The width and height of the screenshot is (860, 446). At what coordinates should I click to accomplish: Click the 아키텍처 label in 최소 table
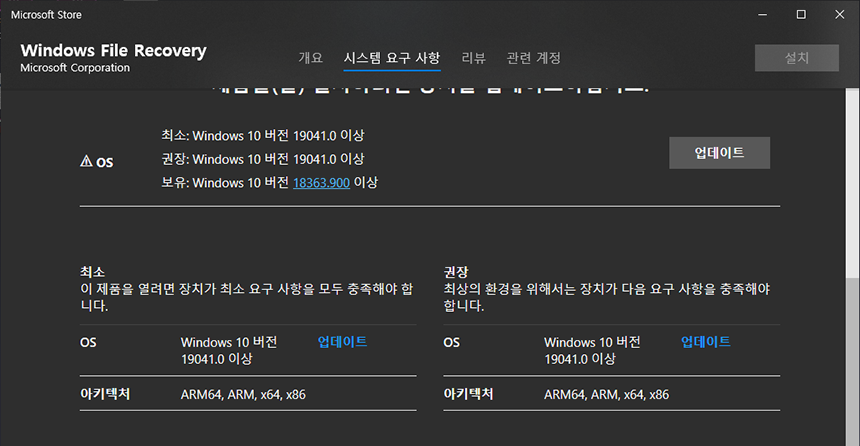[105, 394]
